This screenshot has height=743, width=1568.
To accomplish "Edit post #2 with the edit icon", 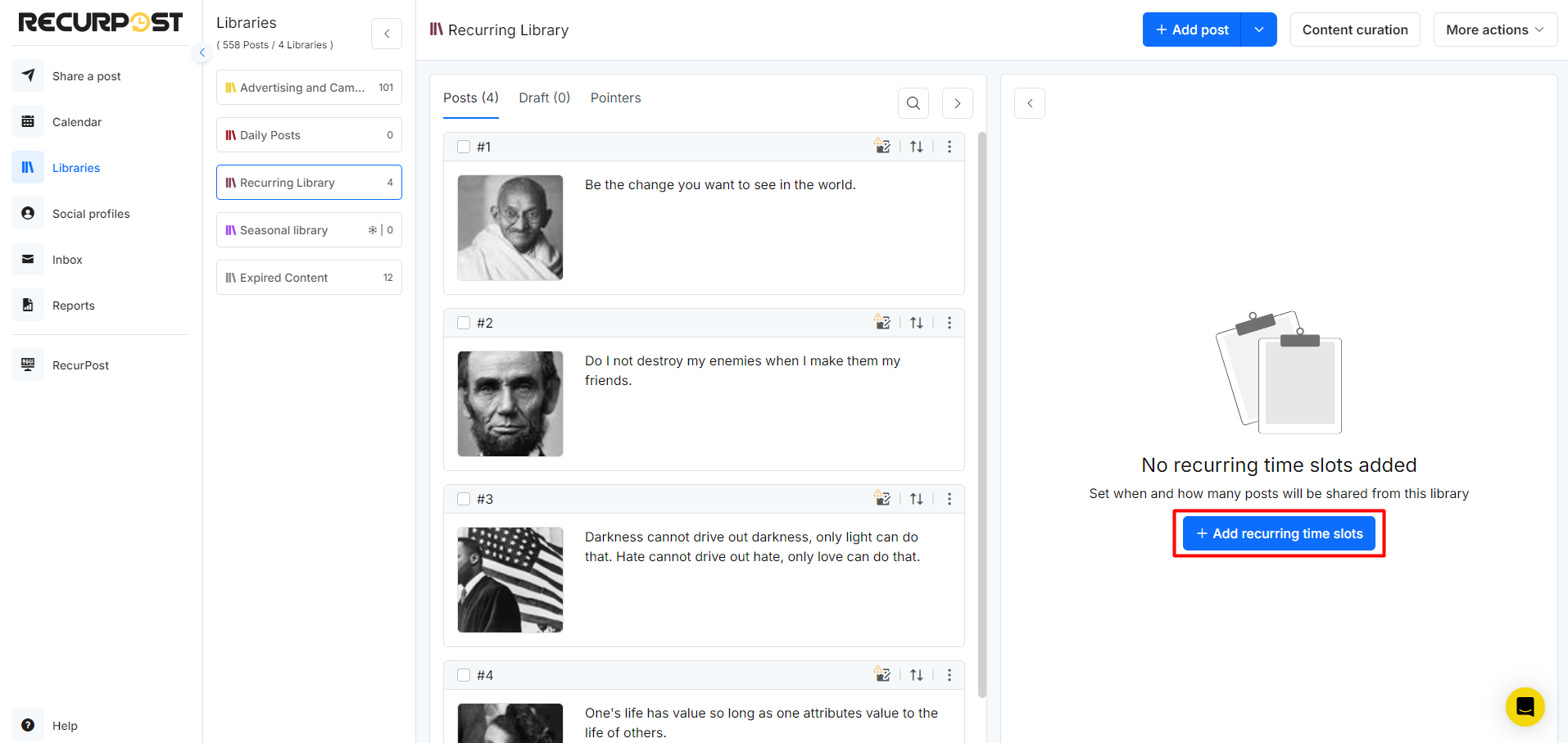I will [x=882, y=322].
